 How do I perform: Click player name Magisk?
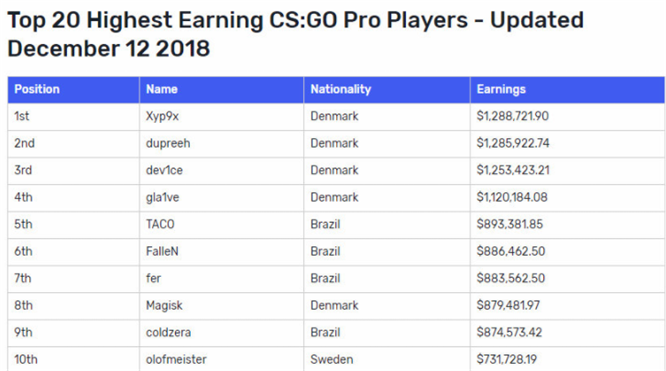(x=164, y=306)
